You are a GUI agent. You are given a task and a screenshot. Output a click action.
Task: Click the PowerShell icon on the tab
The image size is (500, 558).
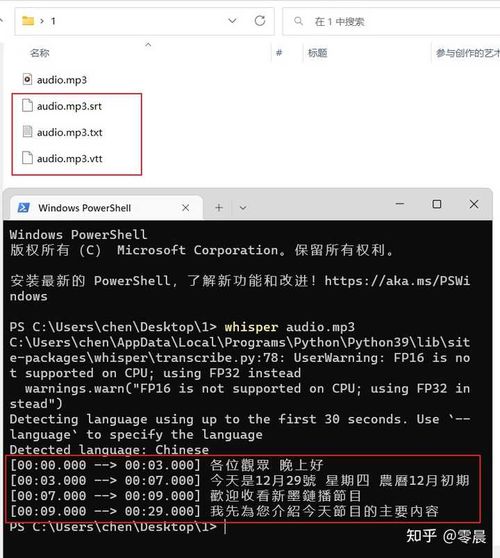[23, 207]
